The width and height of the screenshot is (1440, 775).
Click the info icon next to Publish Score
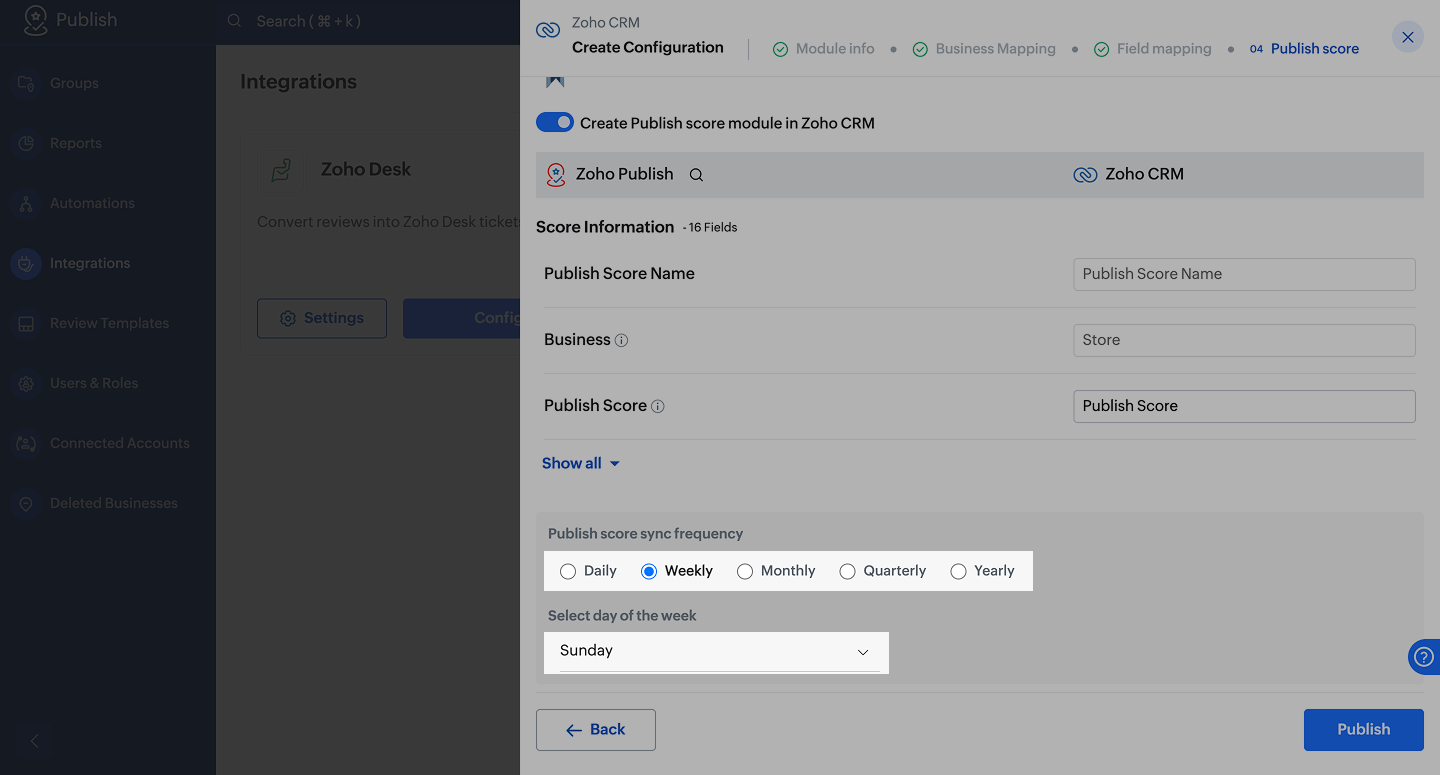tap(658, 406)
